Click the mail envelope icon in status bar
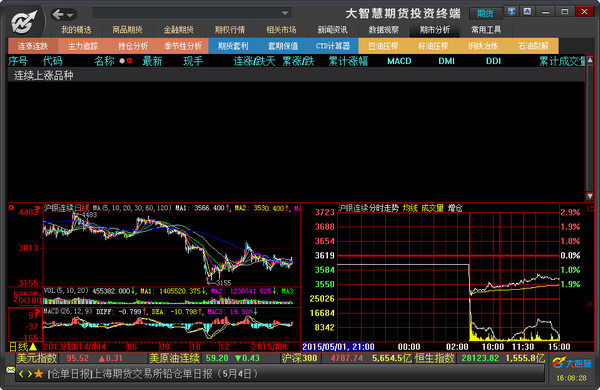The width and height of the screenshot is (600, 390). click(x=11, y=370)
